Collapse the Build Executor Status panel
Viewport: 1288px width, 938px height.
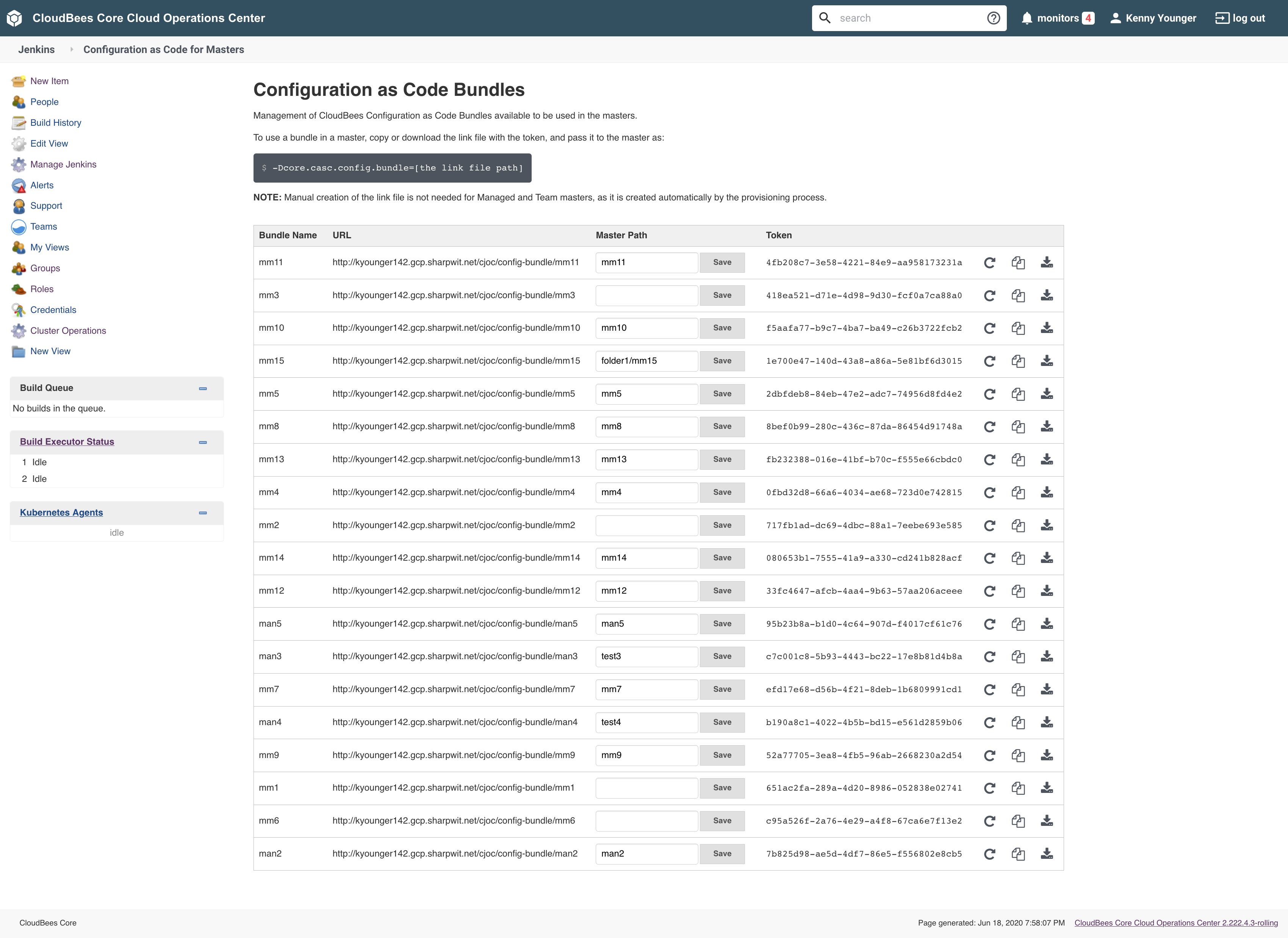point(203,442)
